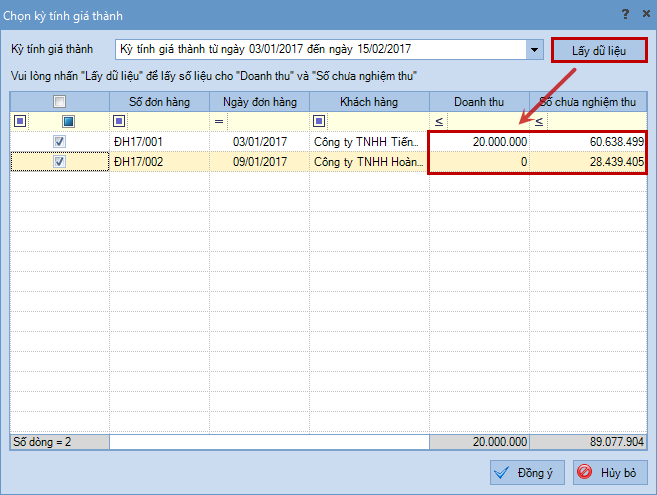Click the first filter icon in leftmost column
Viewport: 657px width, 495px height.
[x=20, y=121]
